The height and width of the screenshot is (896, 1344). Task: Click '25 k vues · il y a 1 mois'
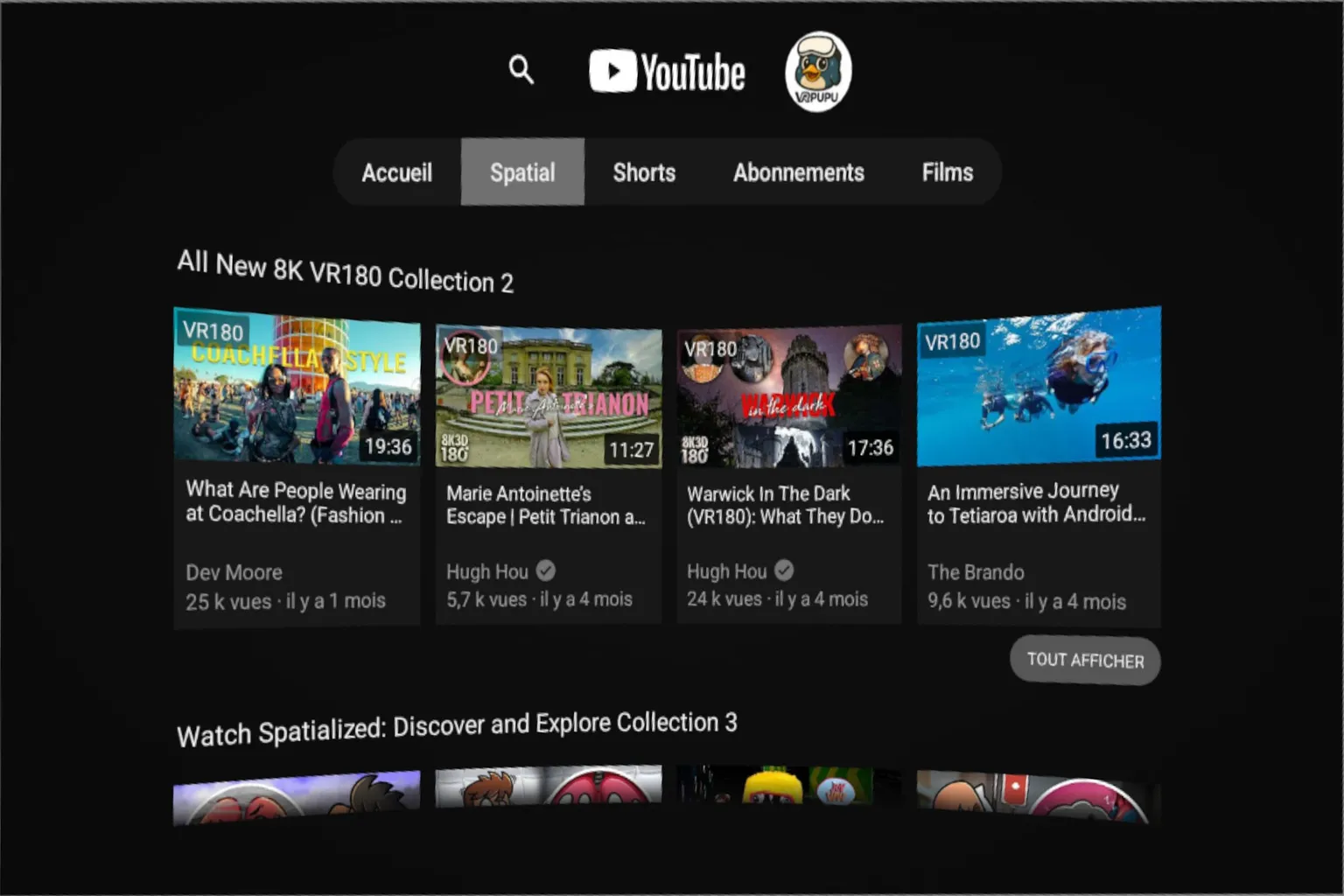click(x=285, y=602)
